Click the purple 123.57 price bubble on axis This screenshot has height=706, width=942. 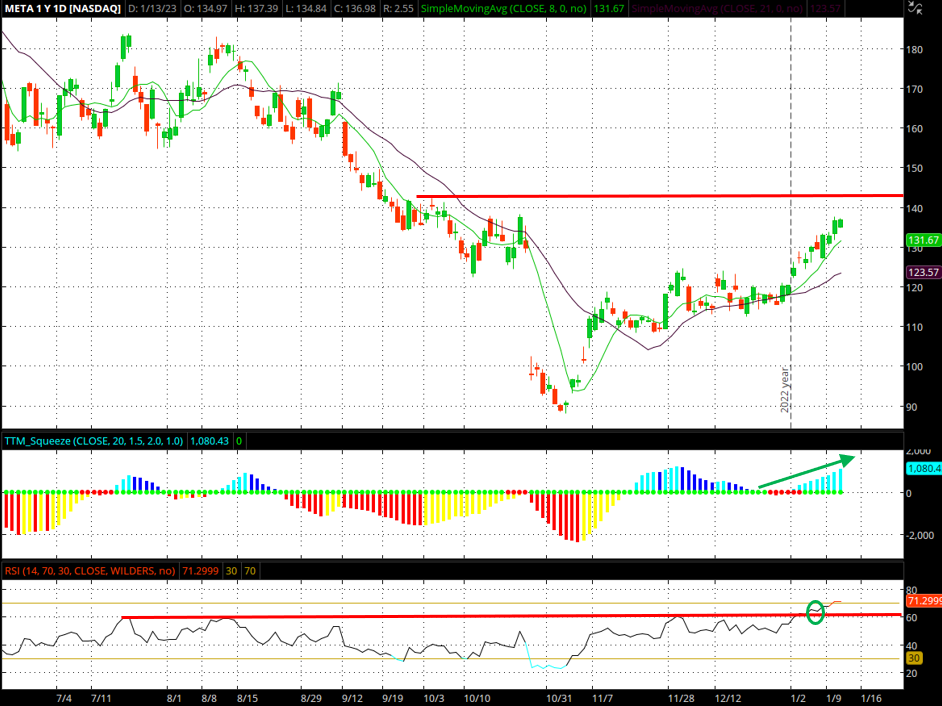(x=923, y=273)
